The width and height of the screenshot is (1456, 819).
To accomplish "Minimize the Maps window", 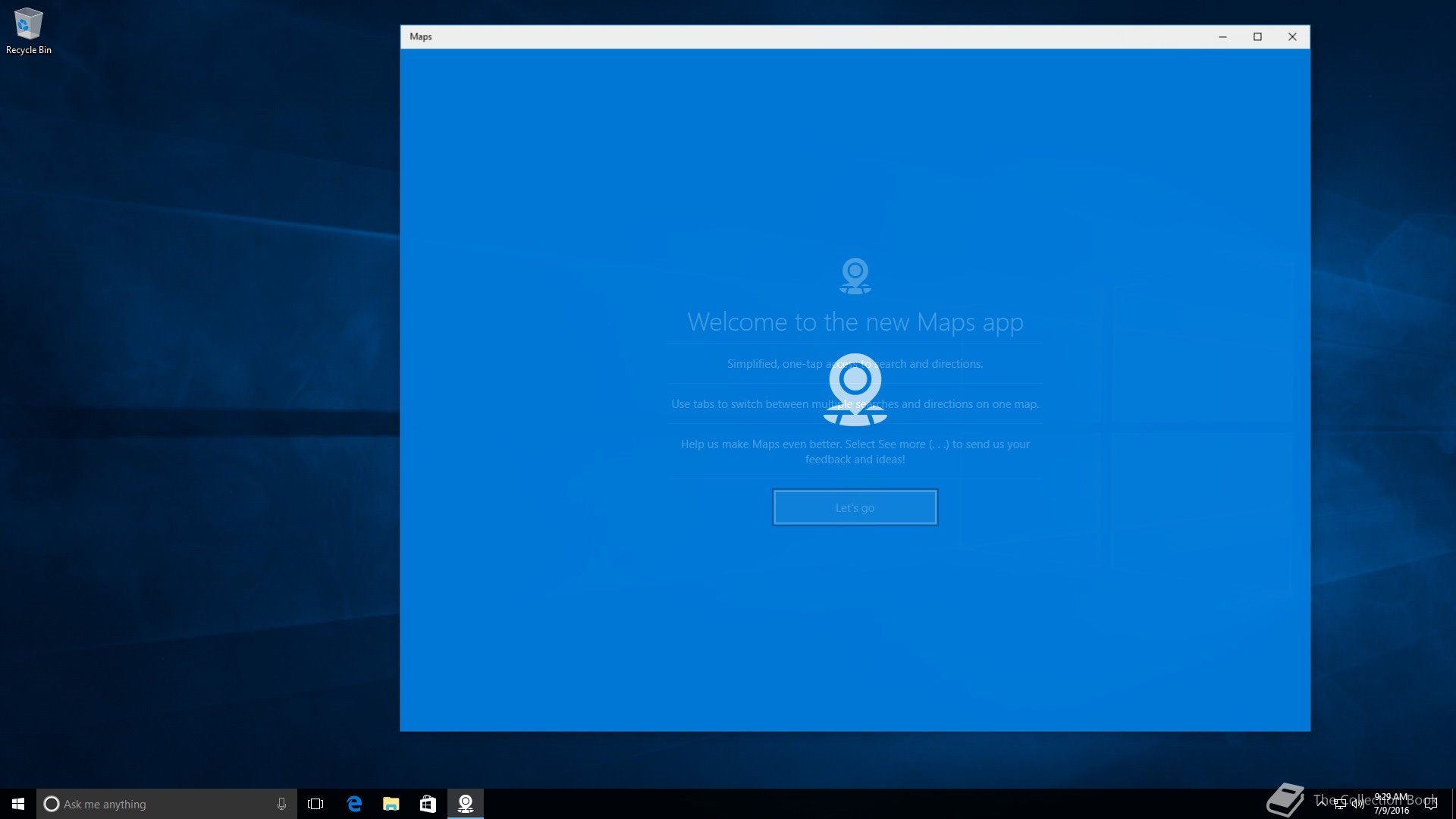I will [1222, 36].
